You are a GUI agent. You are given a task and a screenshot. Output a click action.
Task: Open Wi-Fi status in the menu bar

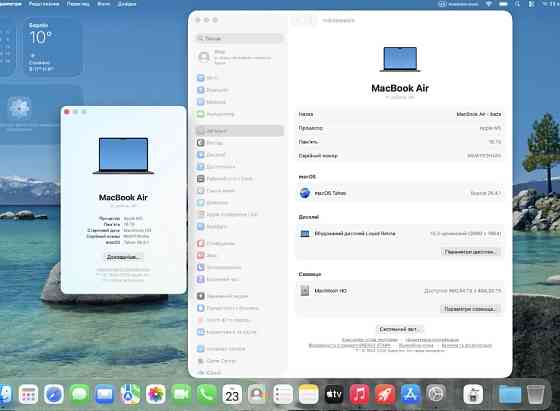(x=489, y=4)
